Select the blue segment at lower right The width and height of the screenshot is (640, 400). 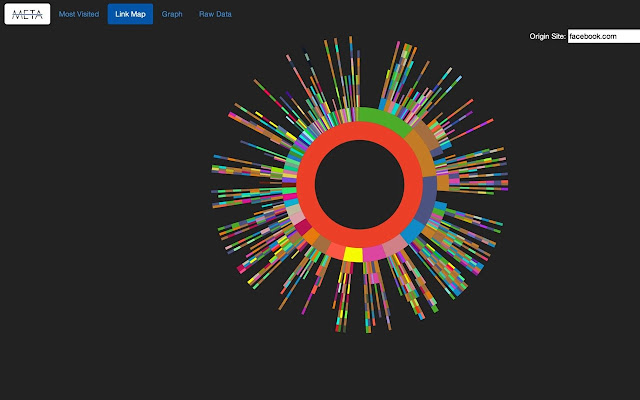click(x=411, y=231)
